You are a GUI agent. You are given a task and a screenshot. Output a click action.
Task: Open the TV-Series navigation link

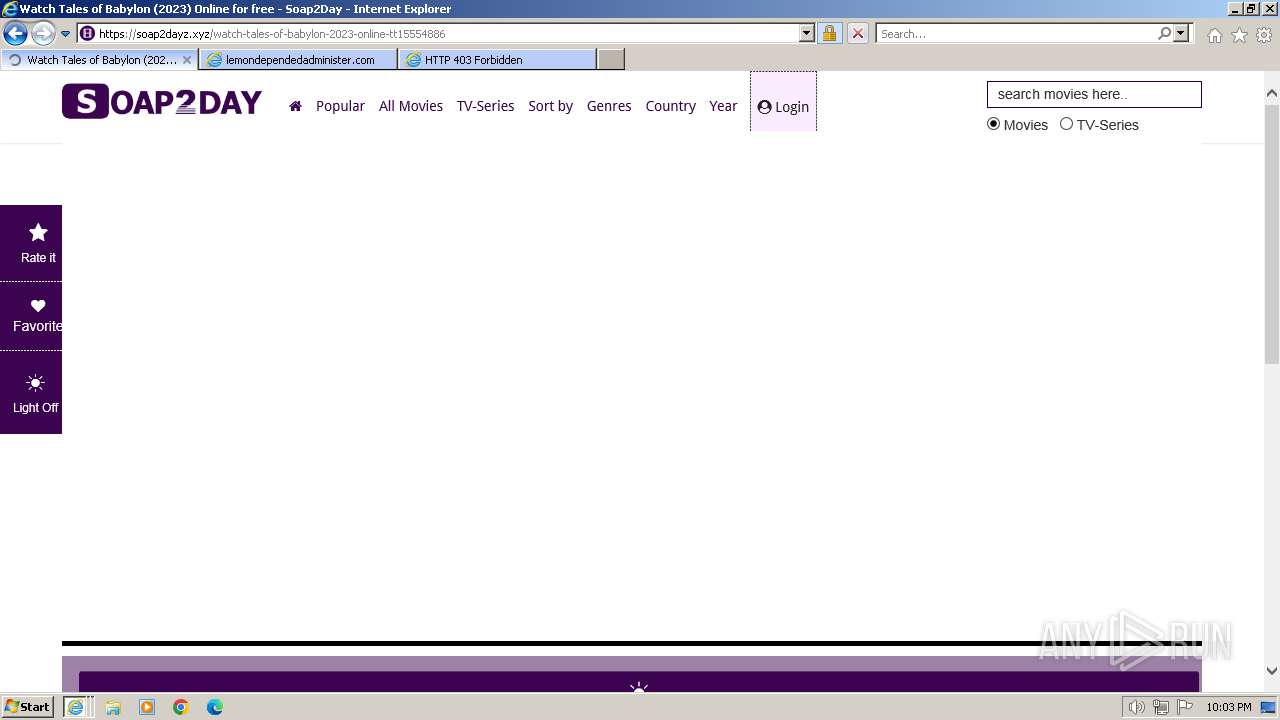pyautogui.click(x=485, y=106)
